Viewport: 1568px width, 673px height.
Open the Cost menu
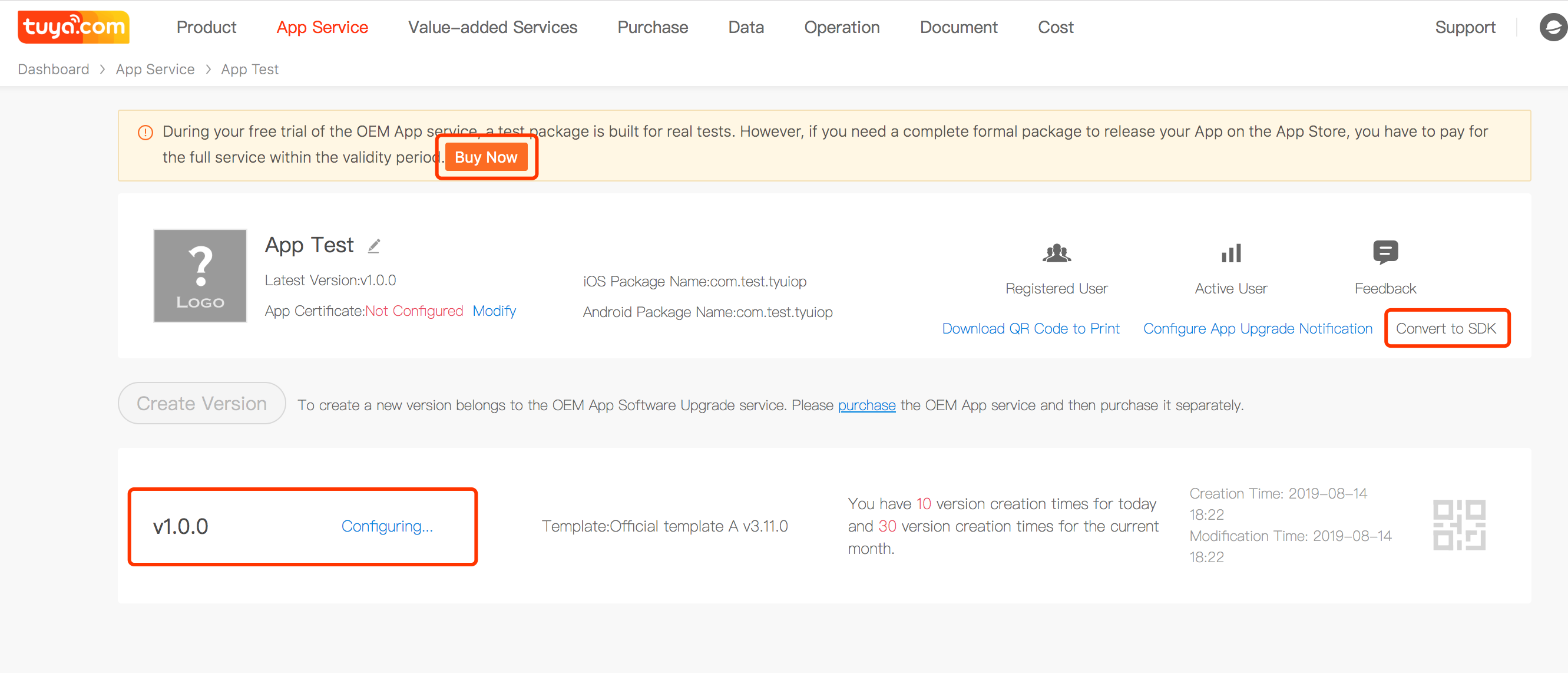[1056, 28]
